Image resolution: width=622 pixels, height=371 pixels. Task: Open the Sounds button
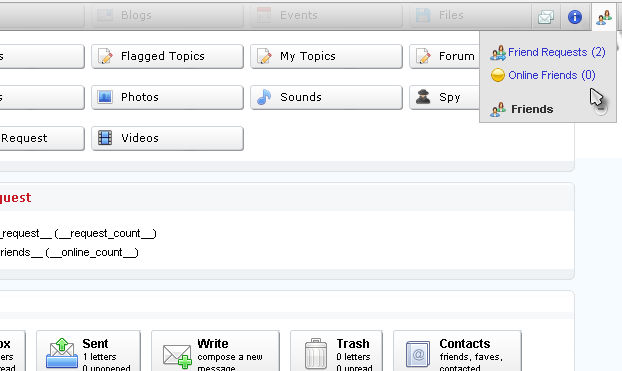click(x=326, y=97)
